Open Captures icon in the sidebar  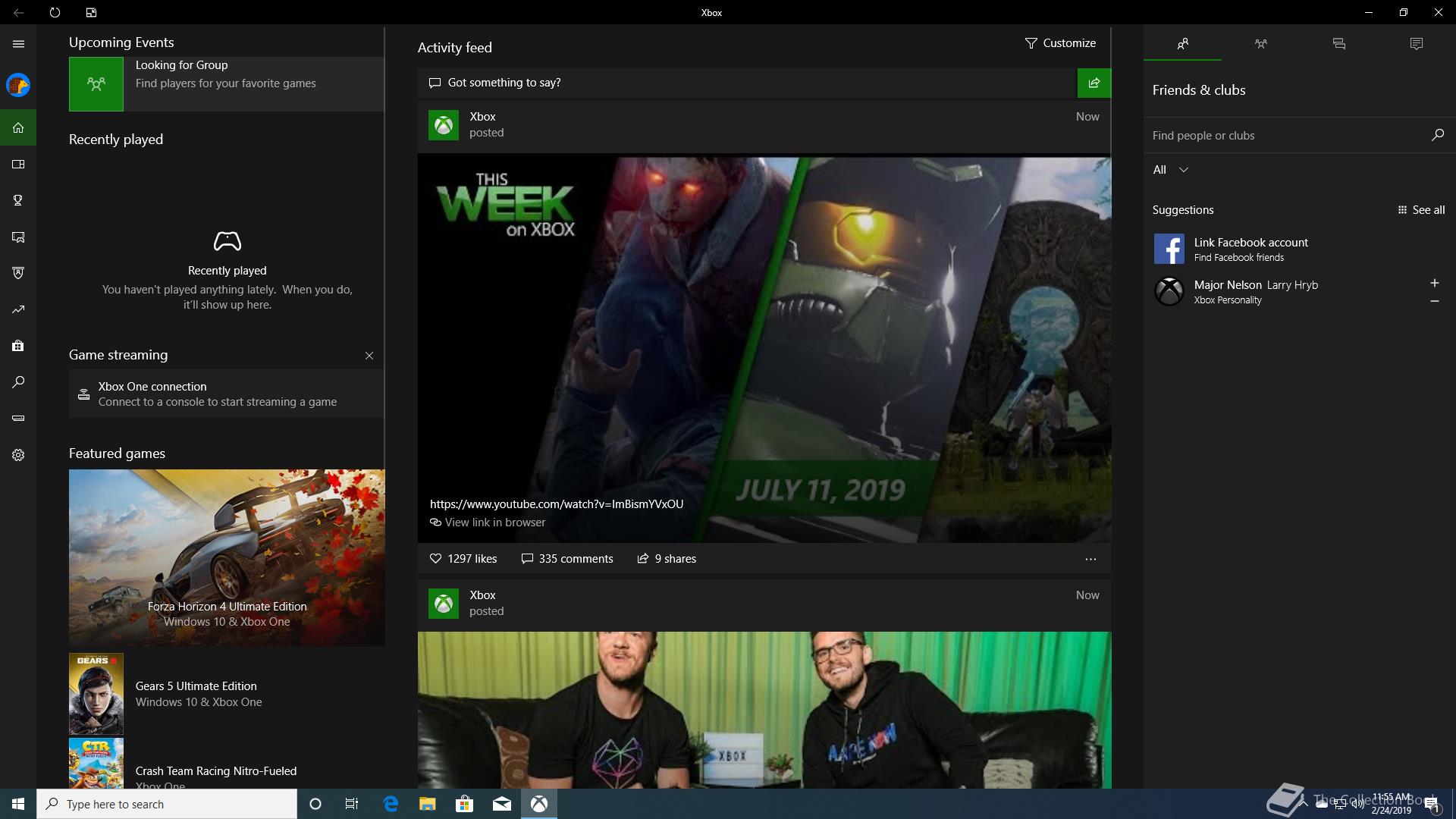coord(18,237)
